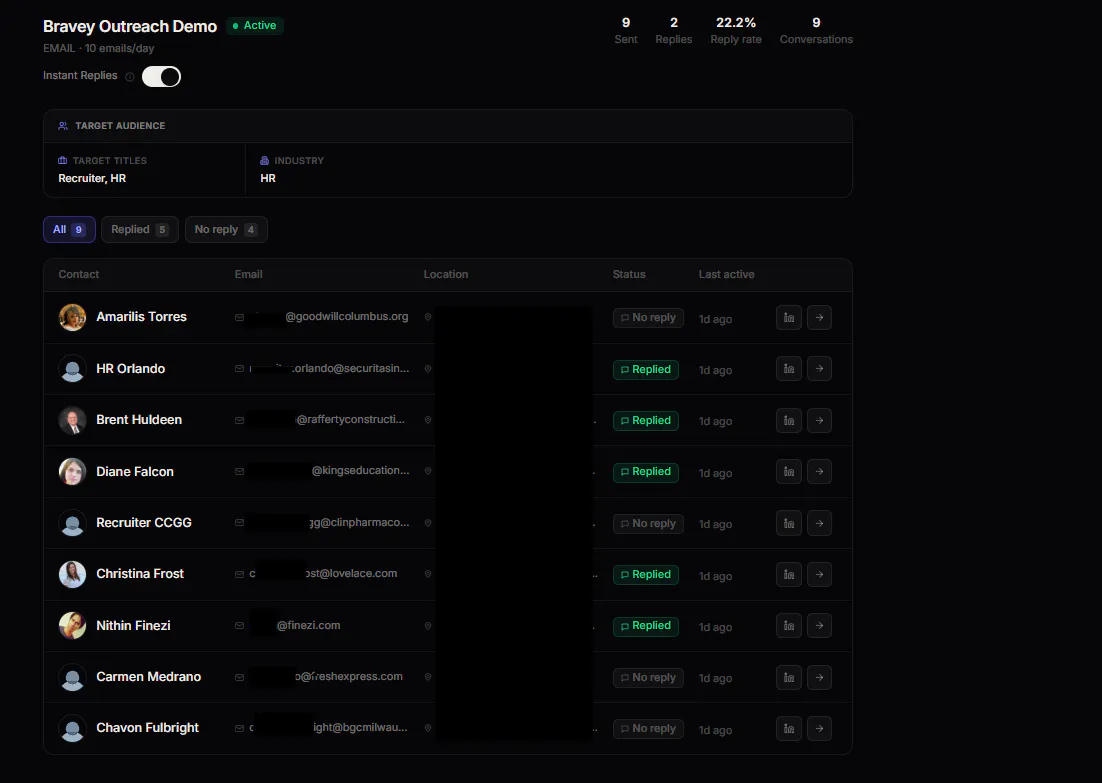The width and height of the screenshot is (1102, 783).
Task: Open LinkedIn icon for Nithin Finezi
Action: coord(789,626)
